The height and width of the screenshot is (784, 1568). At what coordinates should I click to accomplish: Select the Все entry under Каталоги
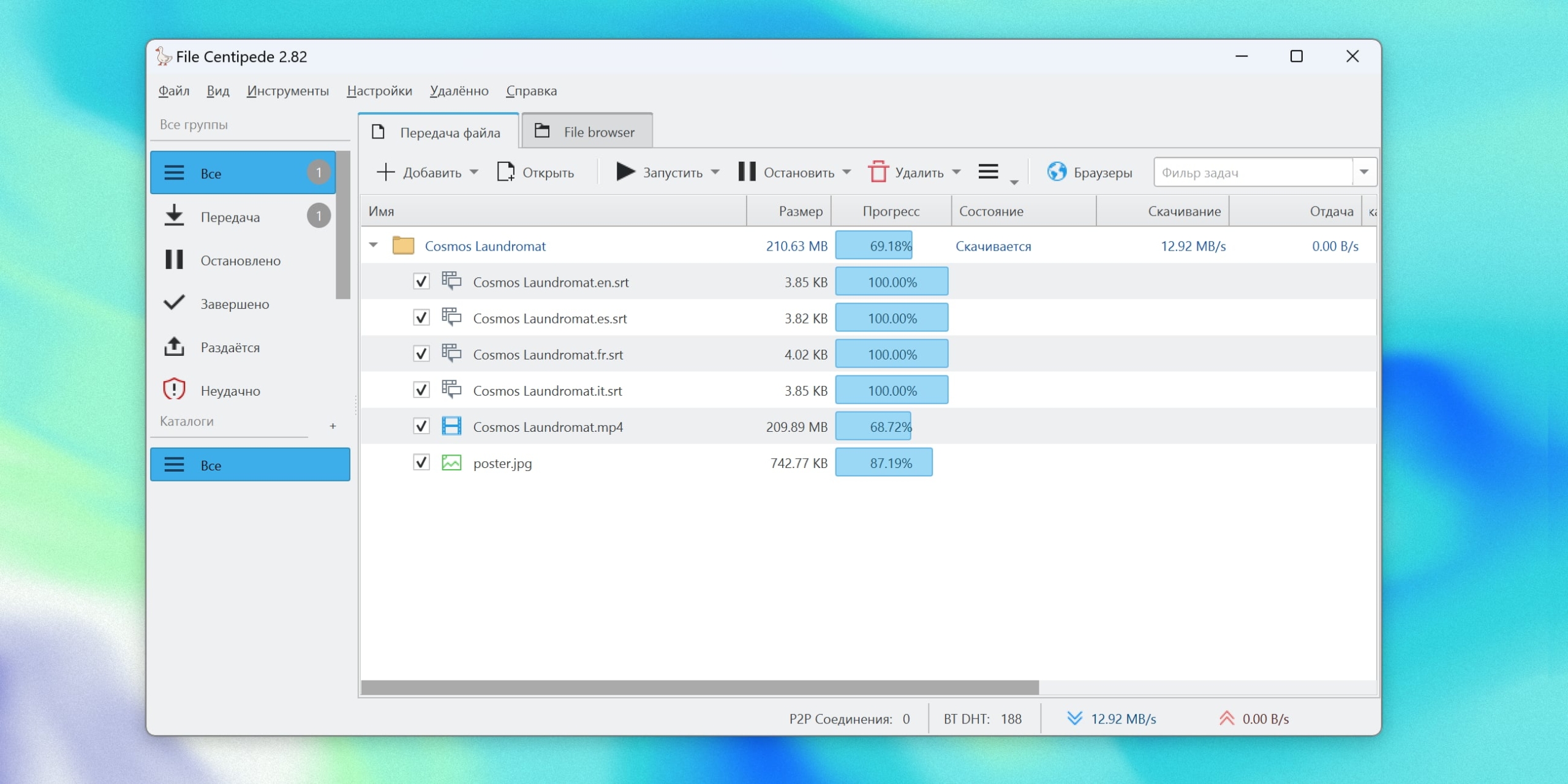click(250, 464)
